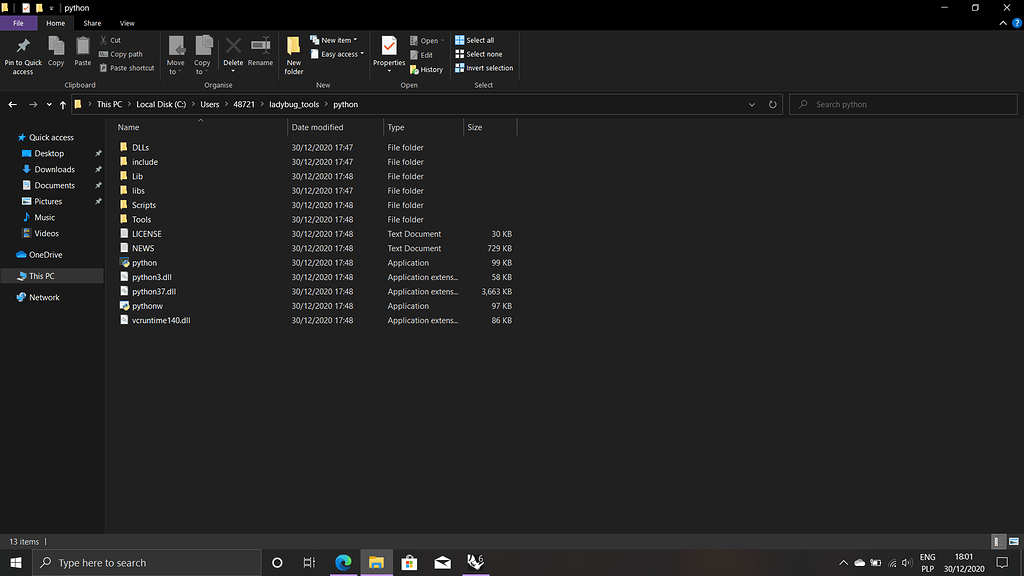Click Local Disk (C:) breadcrumb
The image size is (1024, 576).
click(x=161, y=104)
